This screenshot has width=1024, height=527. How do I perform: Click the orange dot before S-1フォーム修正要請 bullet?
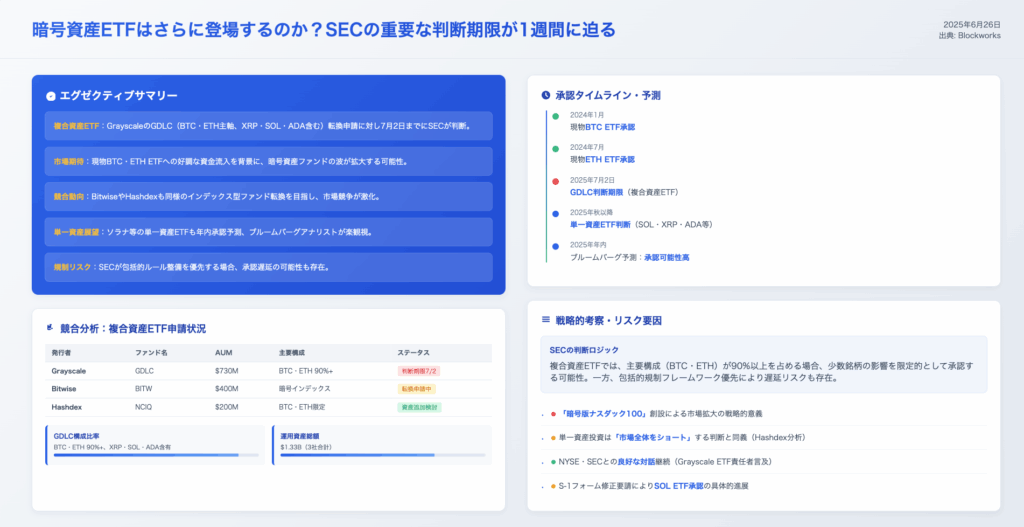coord(553,487)
